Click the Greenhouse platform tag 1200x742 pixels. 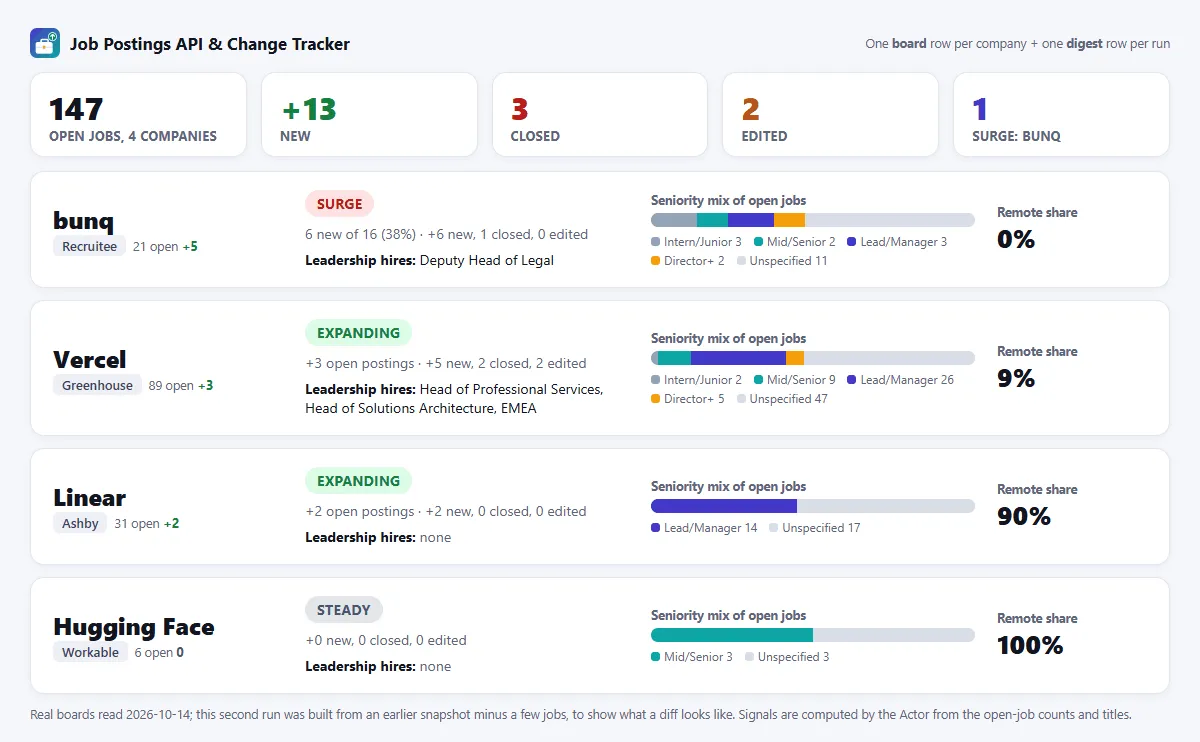click(x=97, y=385)
